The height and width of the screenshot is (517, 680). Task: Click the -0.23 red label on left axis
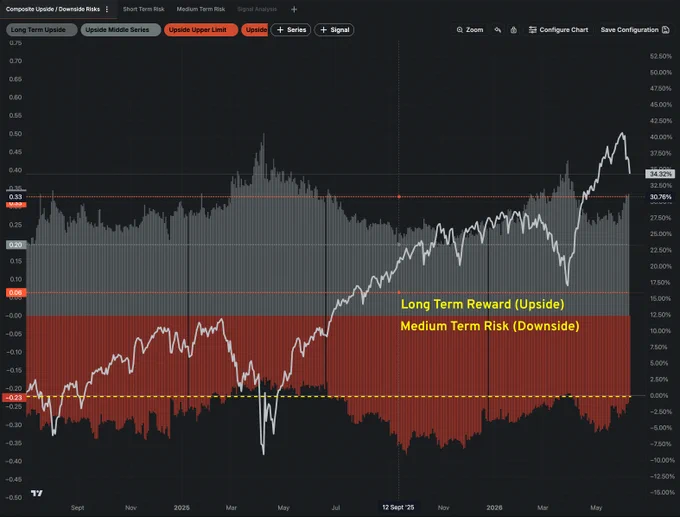[14, 398]
